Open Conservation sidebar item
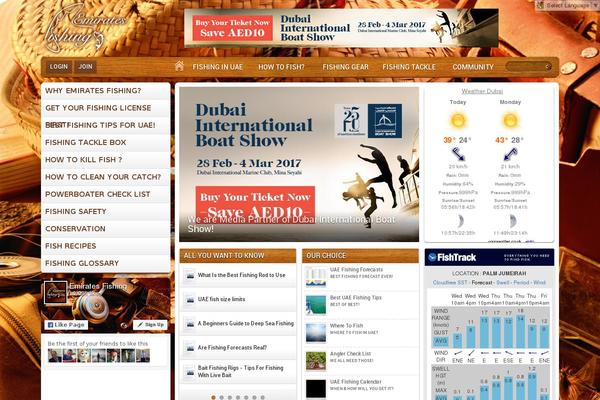The image size is (600, 400). point(106,229)
